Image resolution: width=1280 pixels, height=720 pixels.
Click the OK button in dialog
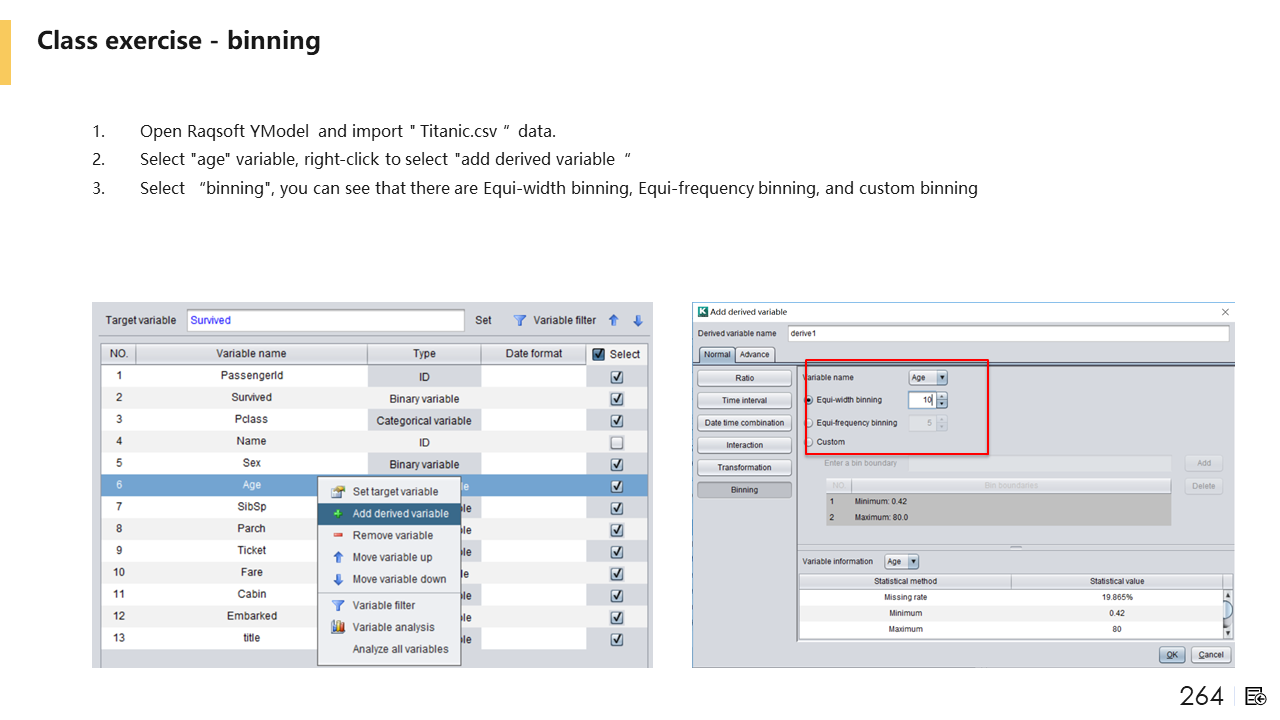(1172, 655)
